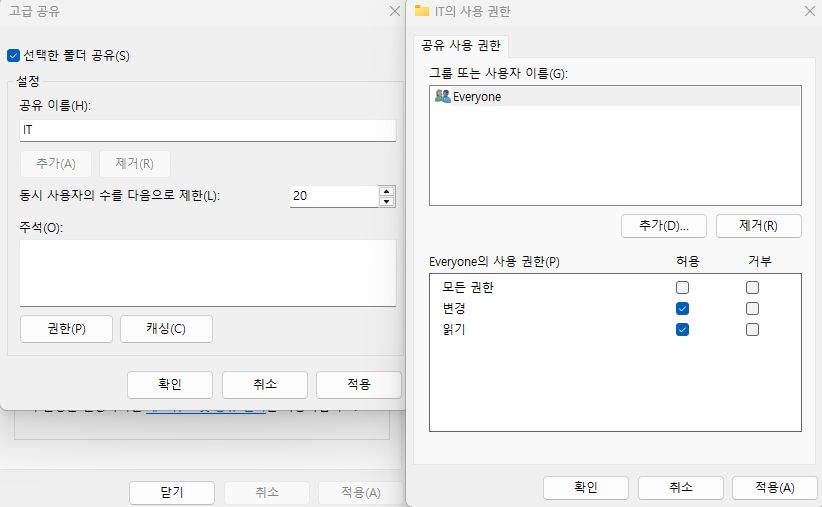Select the 공유 사용 권한 tab
822x507 pixels.
point(461,46)
